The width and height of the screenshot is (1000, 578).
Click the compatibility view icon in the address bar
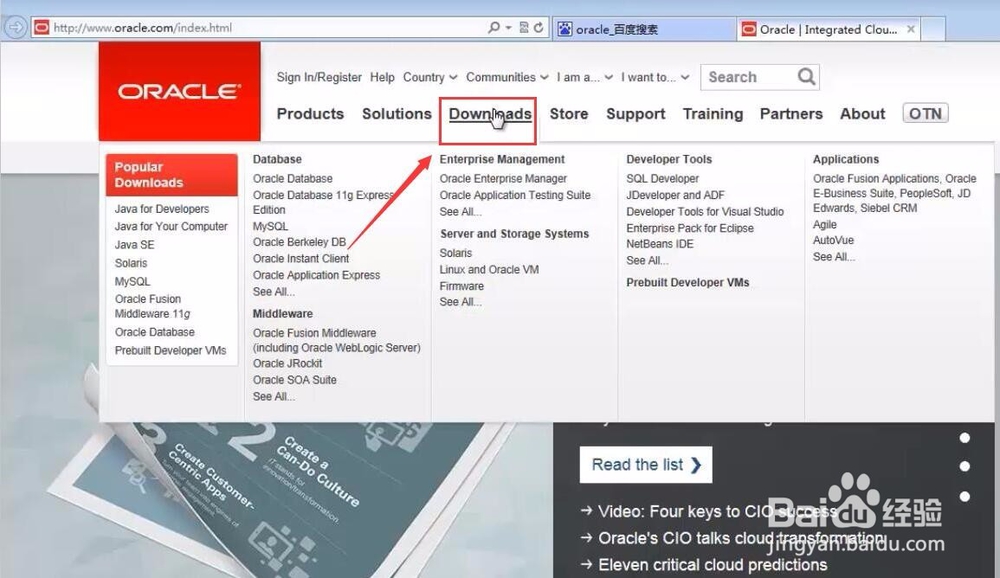point(524,27)
